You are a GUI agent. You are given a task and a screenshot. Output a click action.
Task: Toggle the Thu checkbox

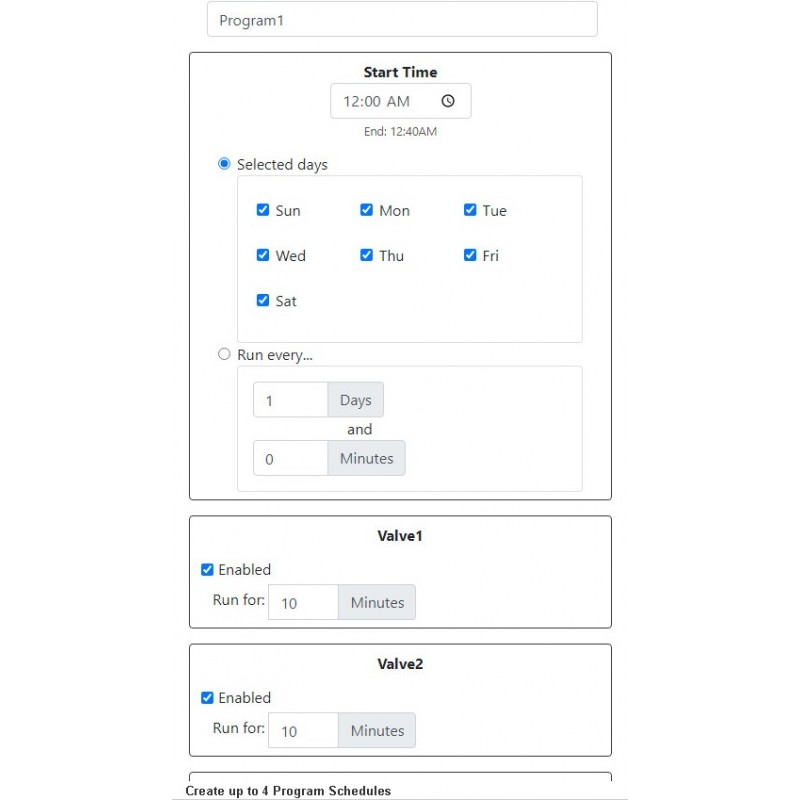[x=366, y=255]
